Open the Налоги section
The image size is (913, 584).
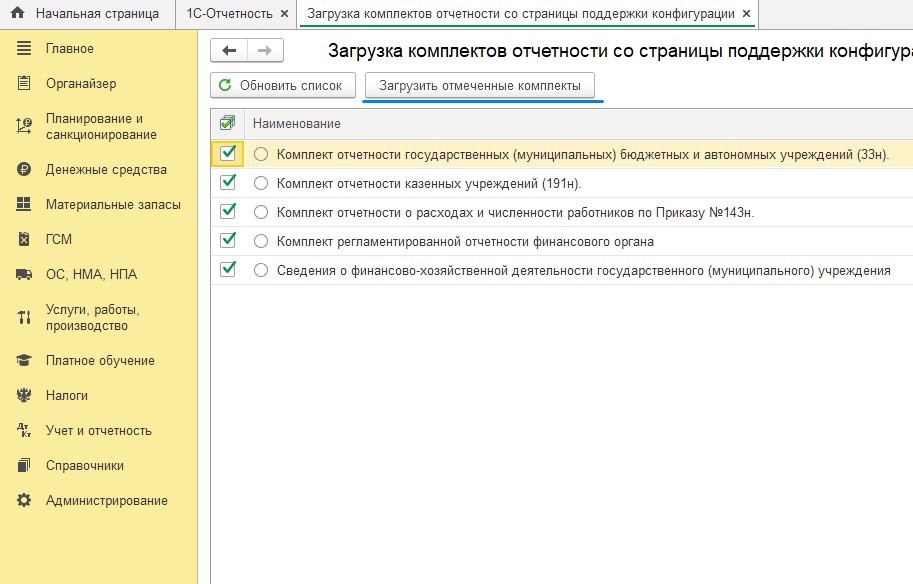click(x=67, y=395)
